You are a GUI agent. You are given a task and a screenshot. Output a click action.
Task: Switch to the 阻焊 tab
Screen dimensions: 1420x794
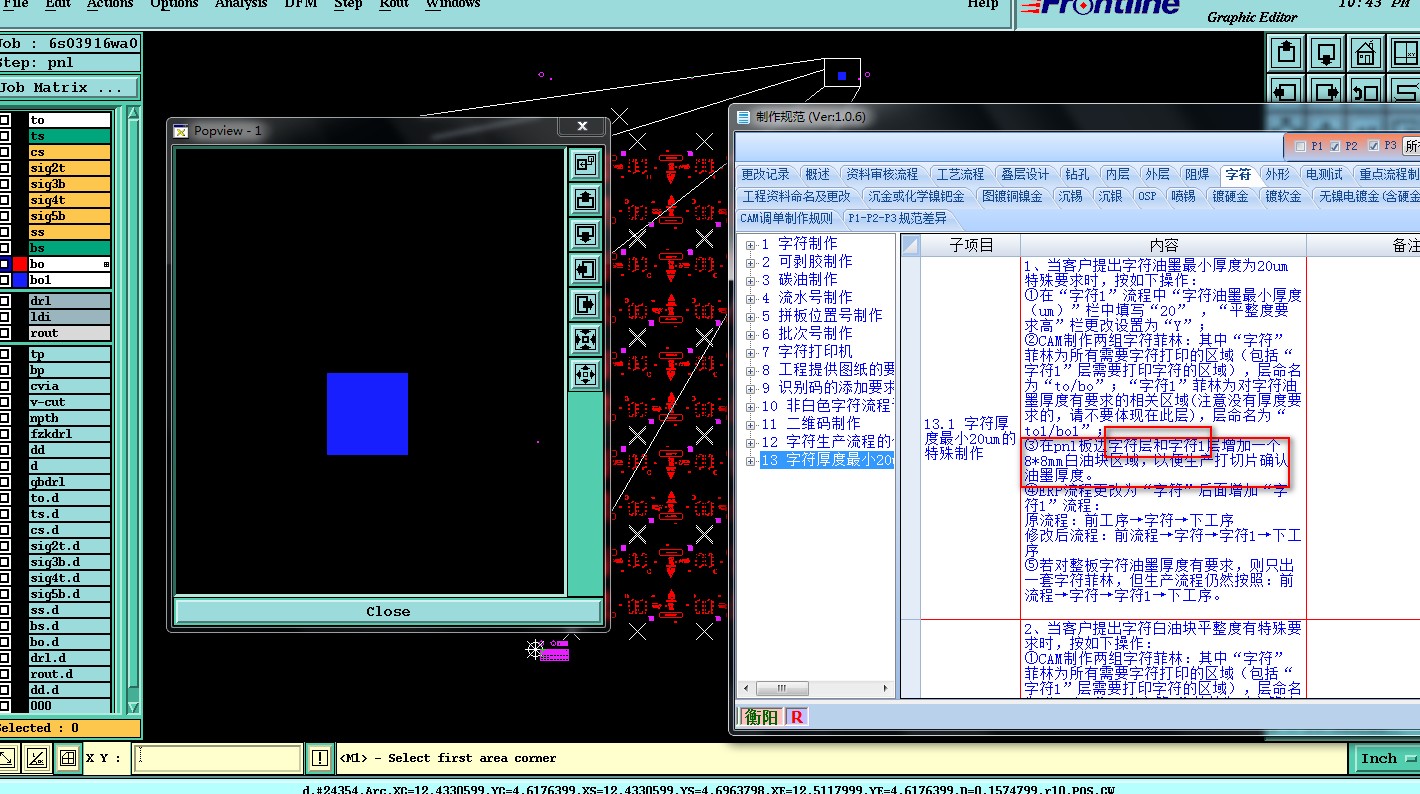tap(1197, 174)
